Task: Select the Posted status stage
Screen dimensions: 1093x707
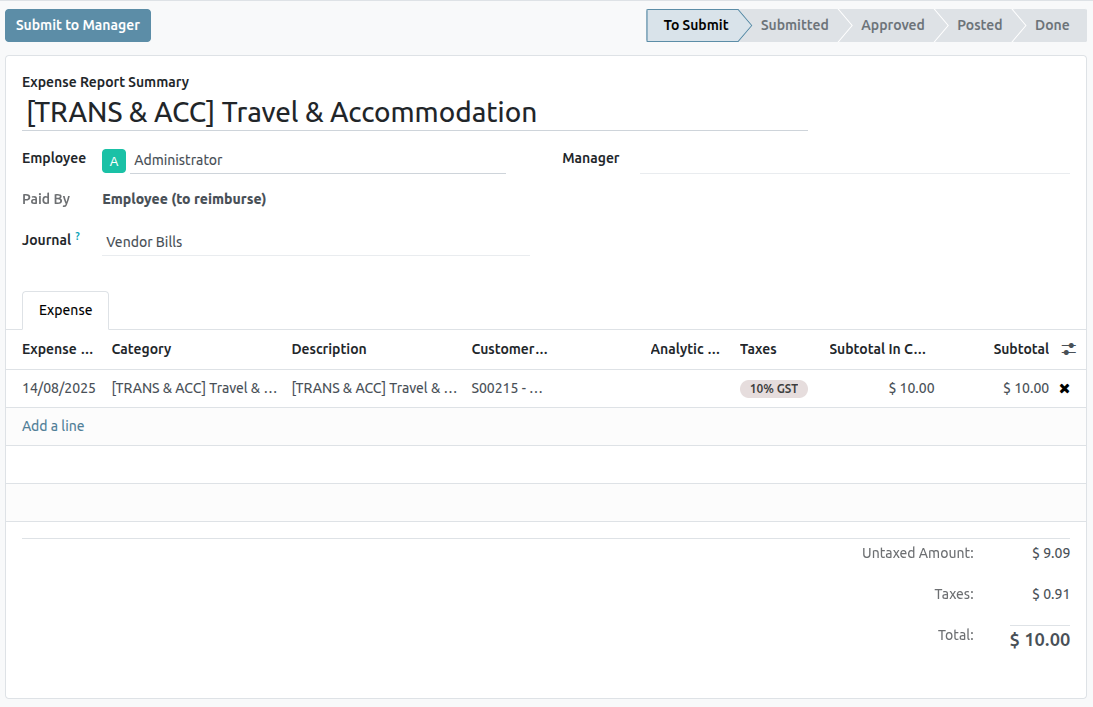Action: tap(978, 25)
